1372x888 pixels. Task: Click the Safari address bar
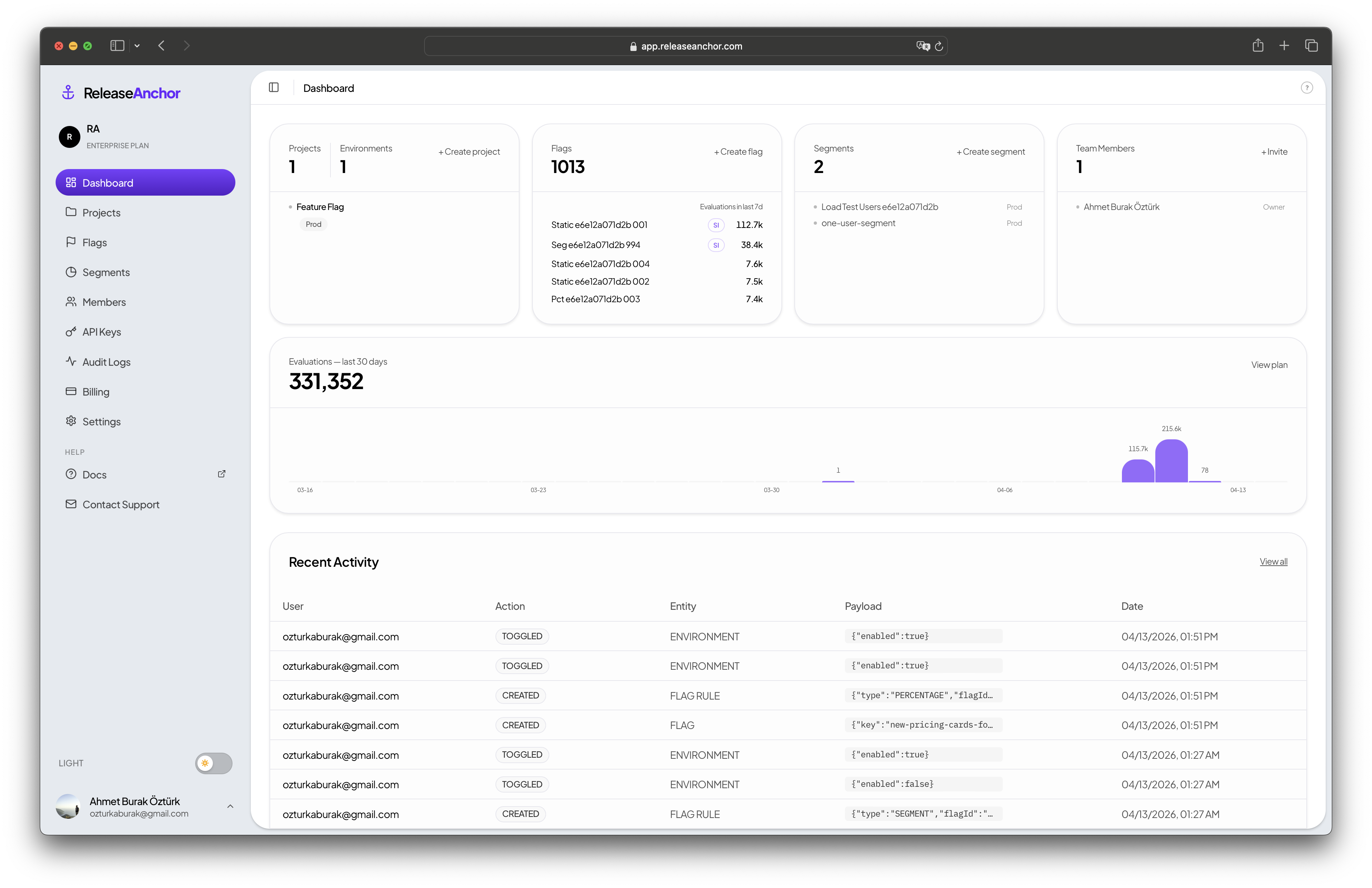(691, 46)
